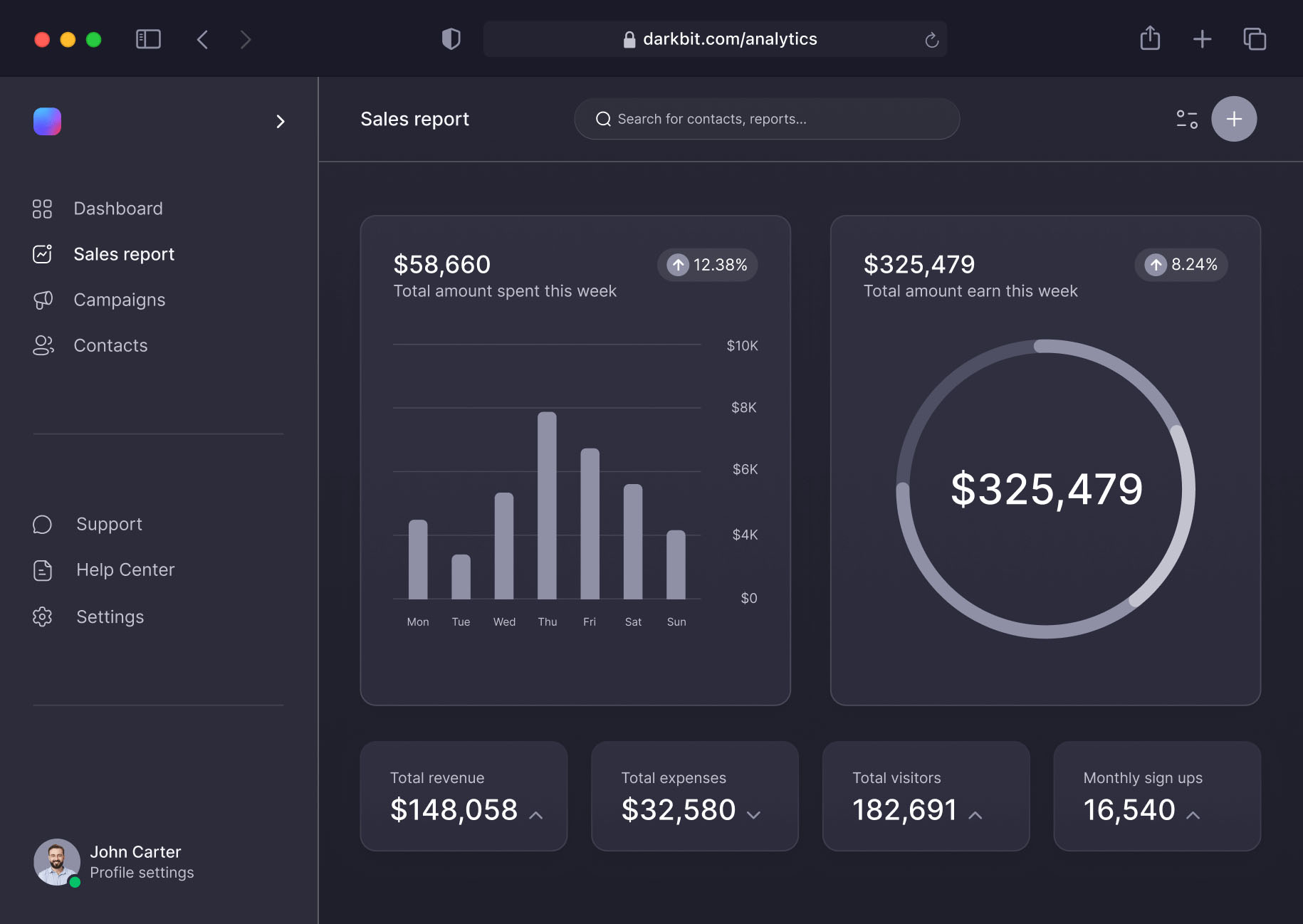Open Campaigns from the sidebar

pos(119,300)
